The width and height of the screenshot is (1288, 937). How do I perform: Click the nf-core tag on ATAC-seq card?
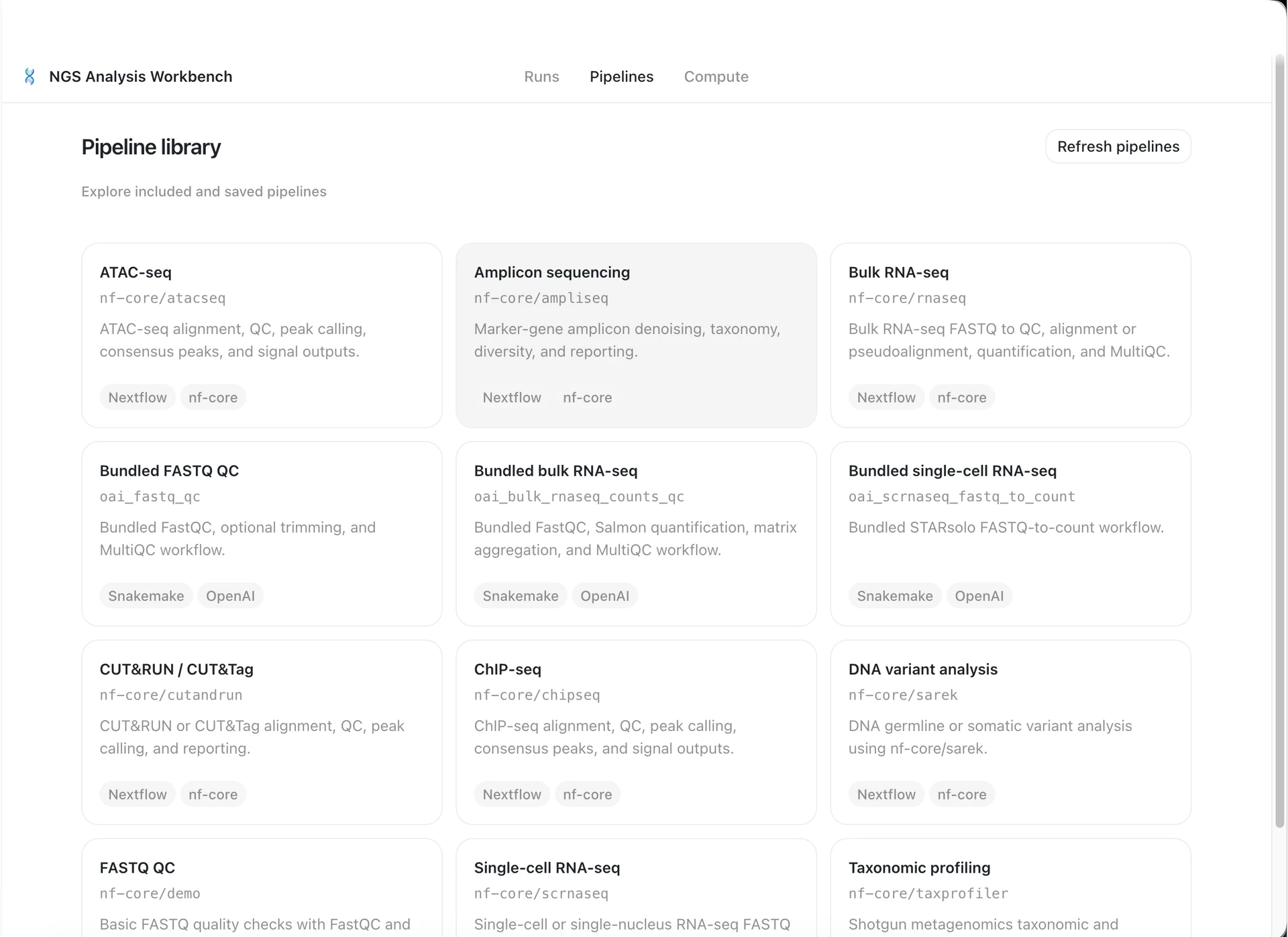(x=213, y=397)
